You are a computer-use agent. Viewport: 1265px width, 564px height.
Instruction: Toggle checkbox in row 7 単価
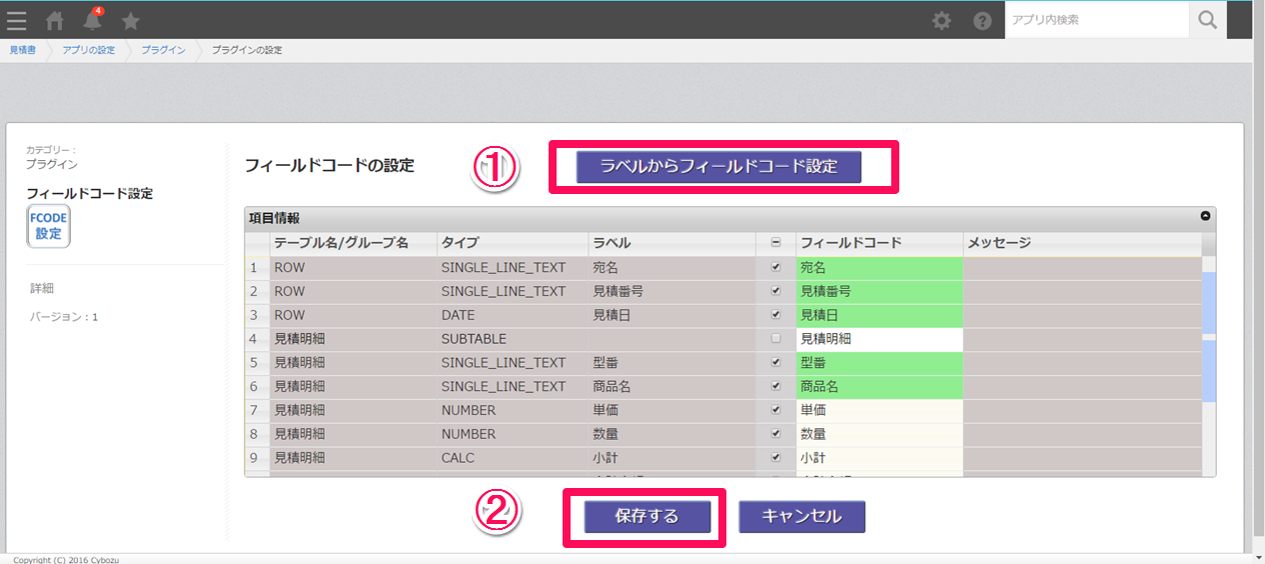776,410
